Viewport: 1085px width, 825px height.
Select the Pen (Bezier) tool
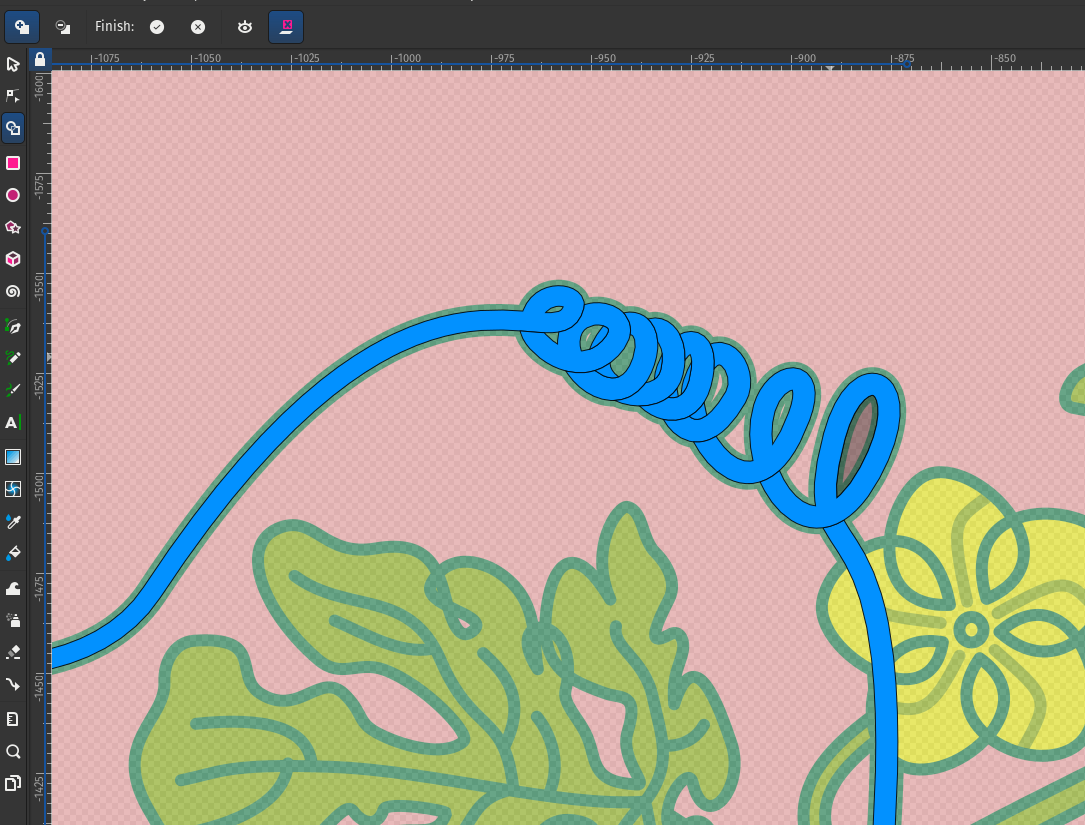pos(13,326)
